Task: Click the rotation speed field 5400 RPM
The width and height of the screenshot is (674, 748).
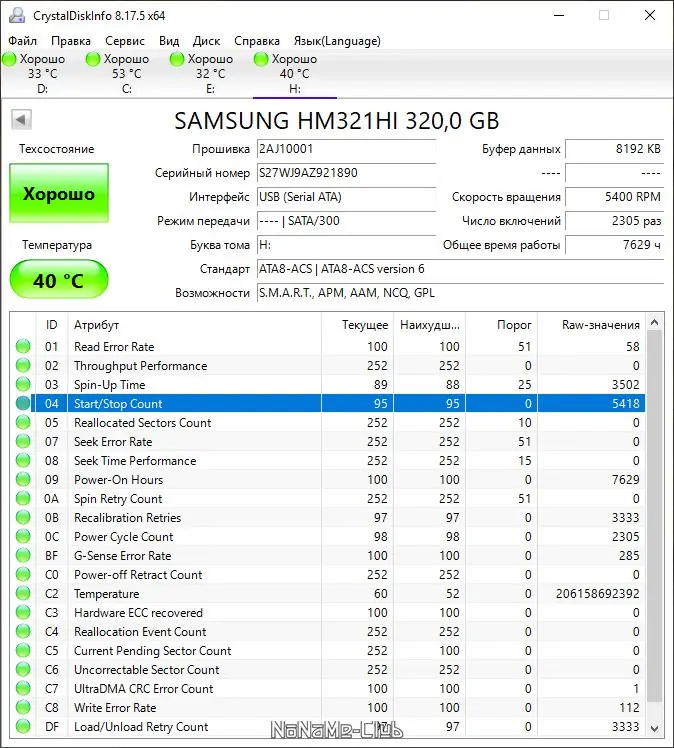Action: point(614,197)
